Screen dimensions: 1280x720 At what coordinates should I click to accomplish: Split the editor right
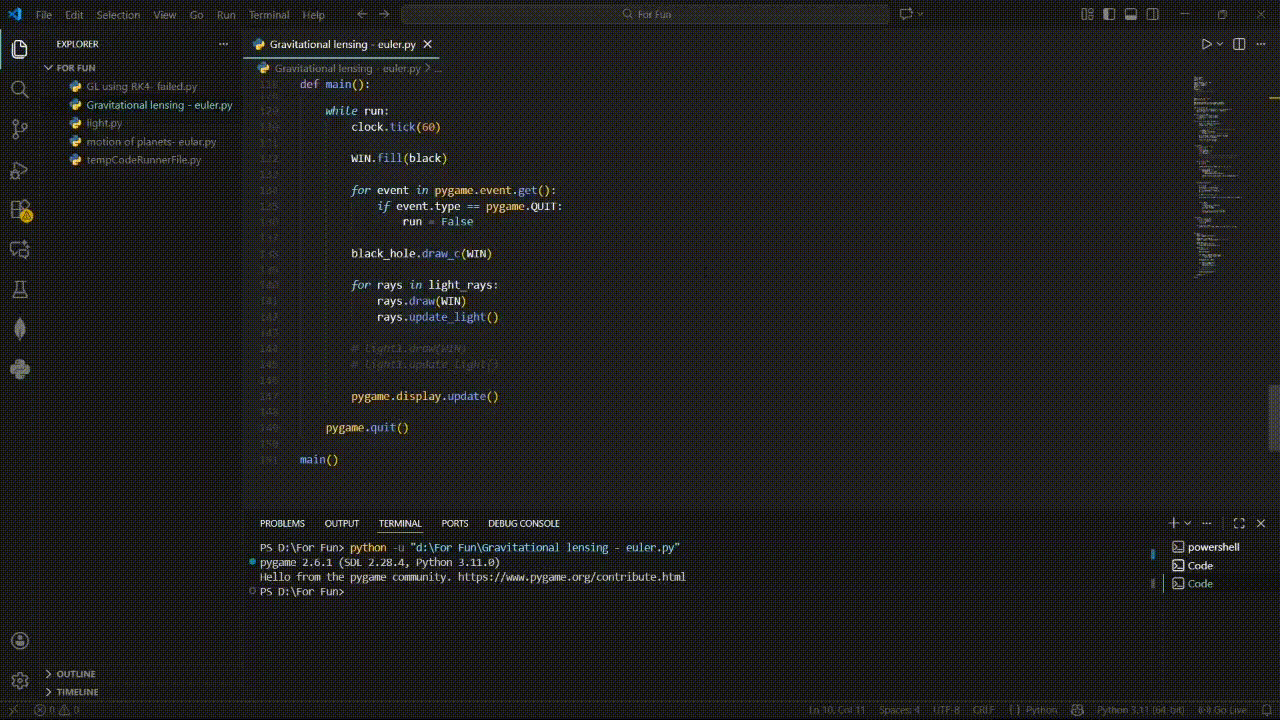pos(1239,44)
